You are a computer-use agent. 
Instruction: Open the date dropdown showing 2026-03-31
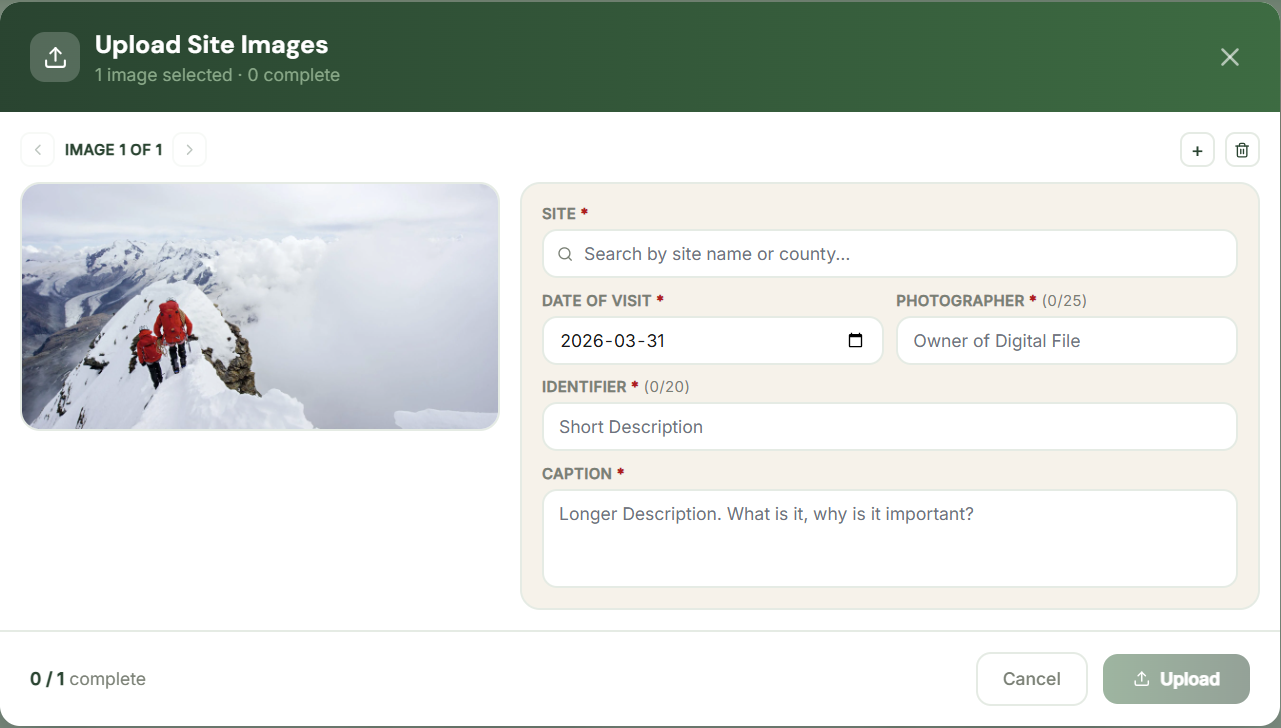pos(712,340)
